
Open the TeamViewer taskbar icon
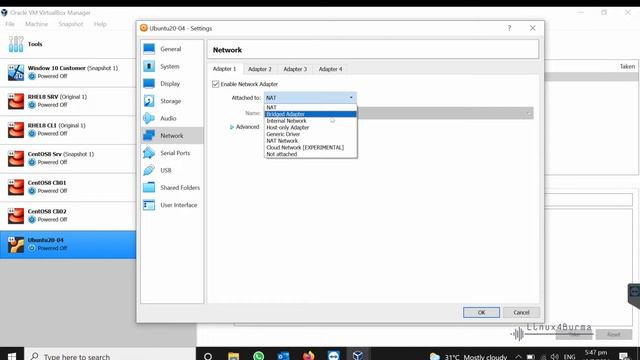(333, 356)
